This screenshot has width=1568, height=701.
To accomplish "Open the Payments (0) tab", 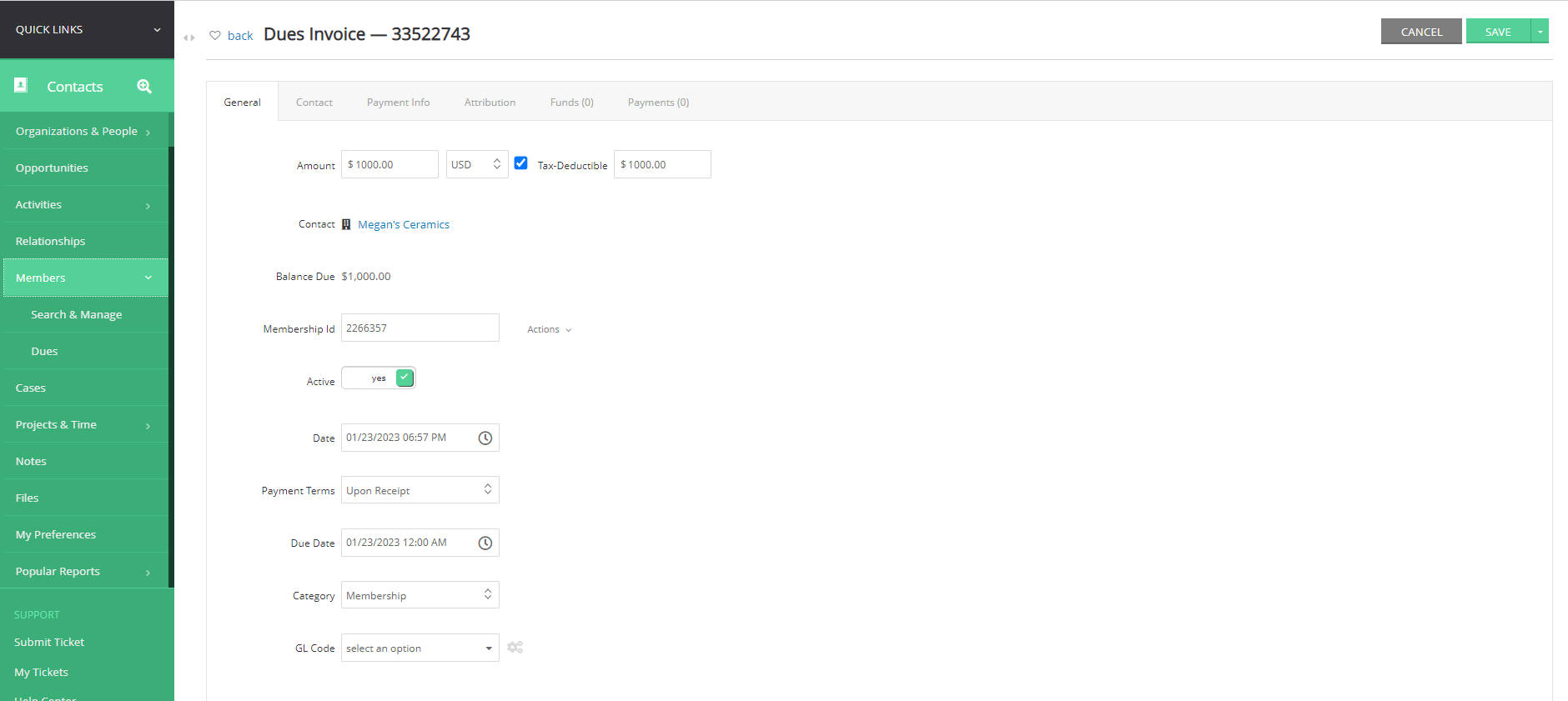I will point(659,102).
